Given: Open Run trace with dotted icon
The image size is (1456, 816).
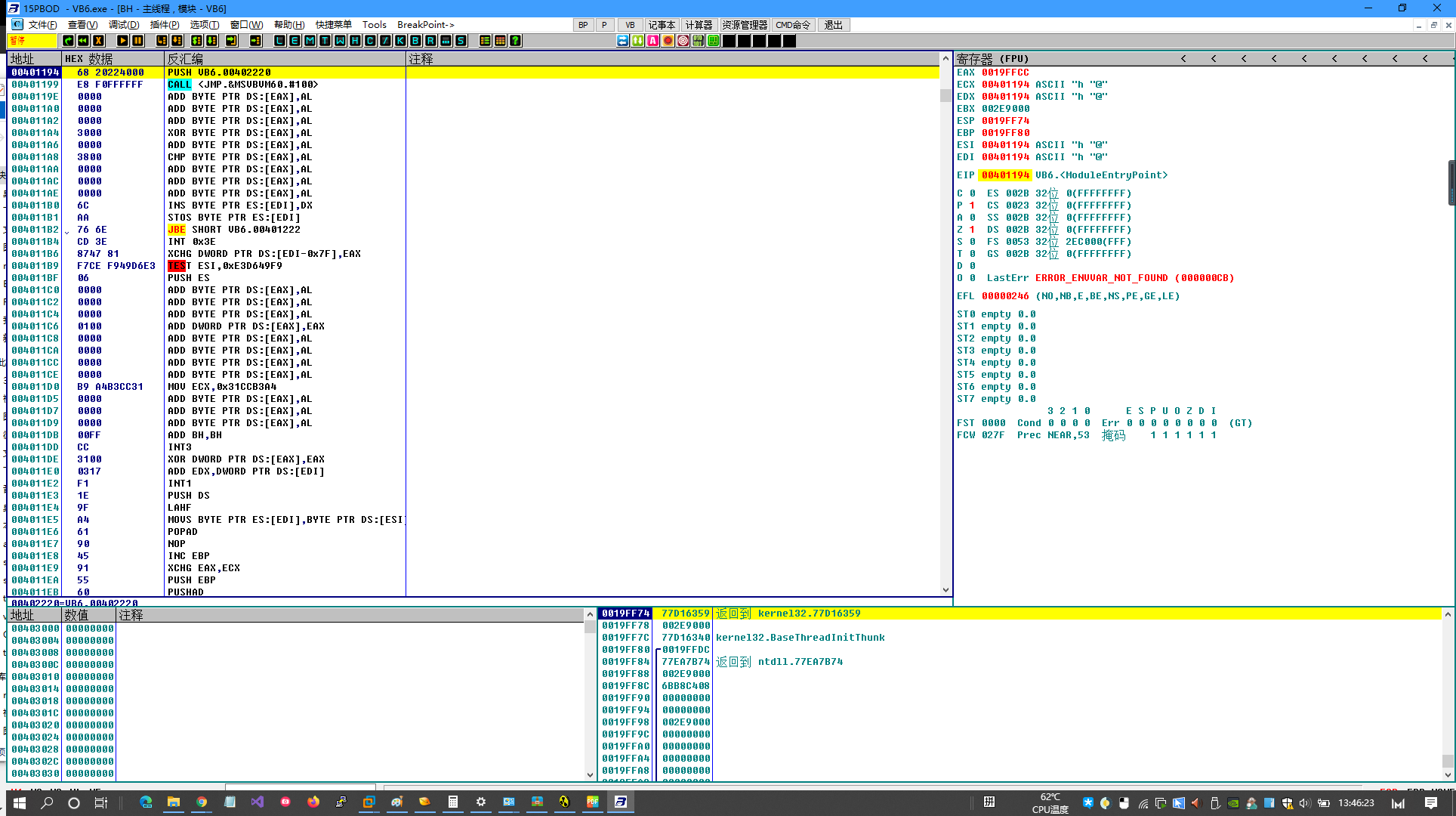Looking at the screenshot, I should click(446, 41).
